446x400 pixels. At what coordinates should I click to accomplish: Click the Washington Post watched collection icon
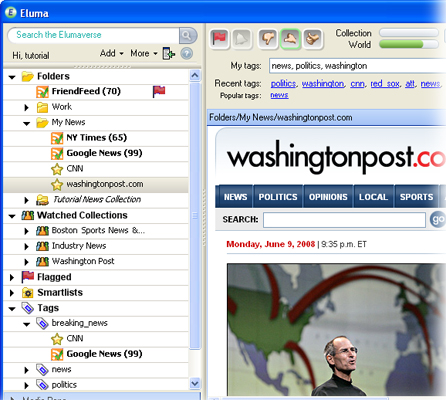[x=42, y=261]
